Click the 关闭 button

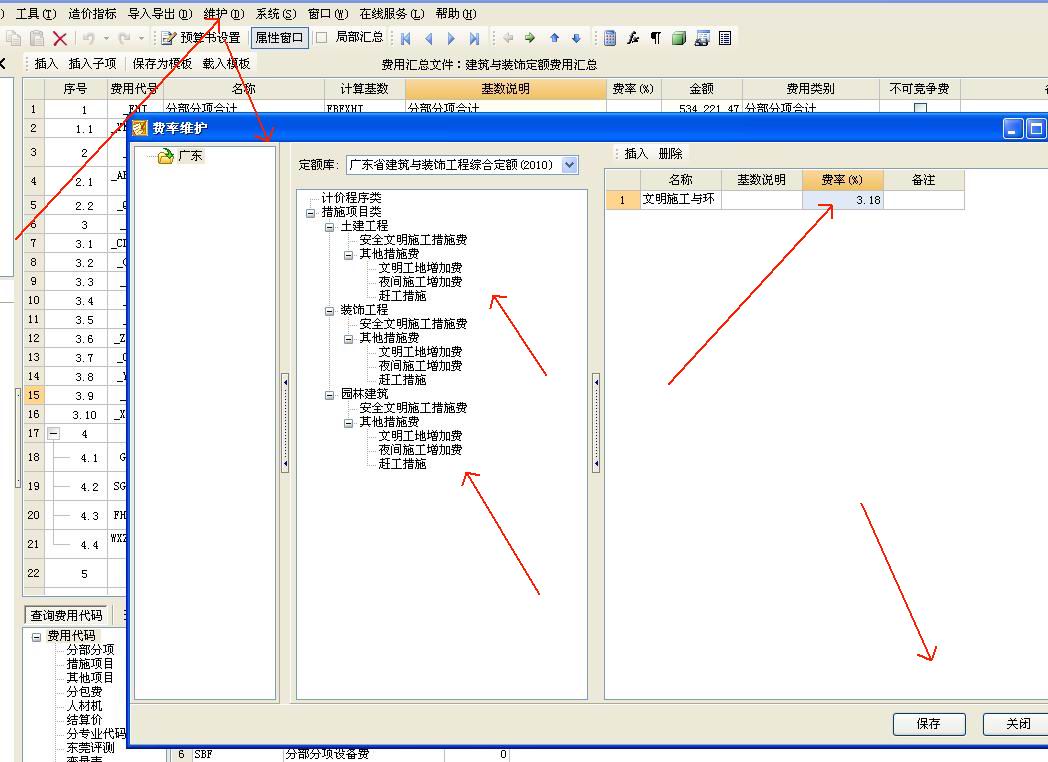point(1018,724)
